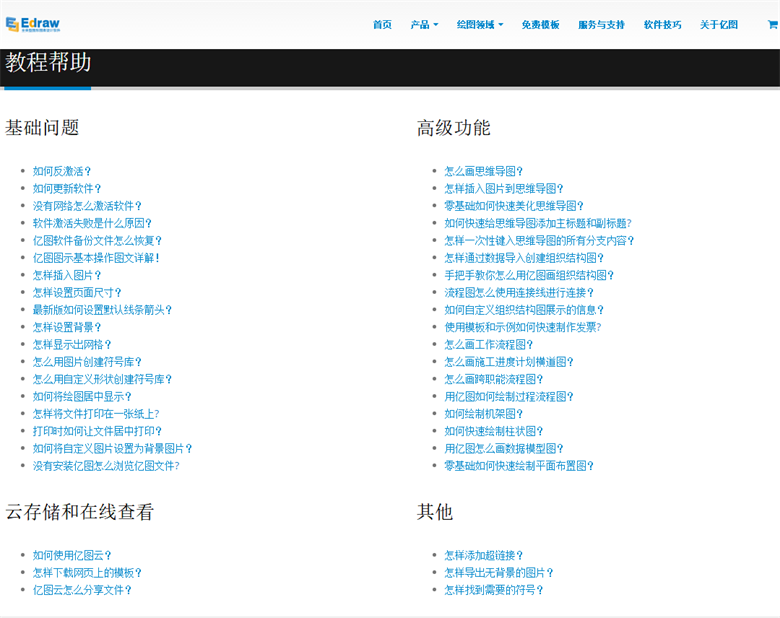Viewport: 780px width, 618px height.
Task: Open the link 用亿图如何绘制过程流程图？
Action: click(509, 397)
